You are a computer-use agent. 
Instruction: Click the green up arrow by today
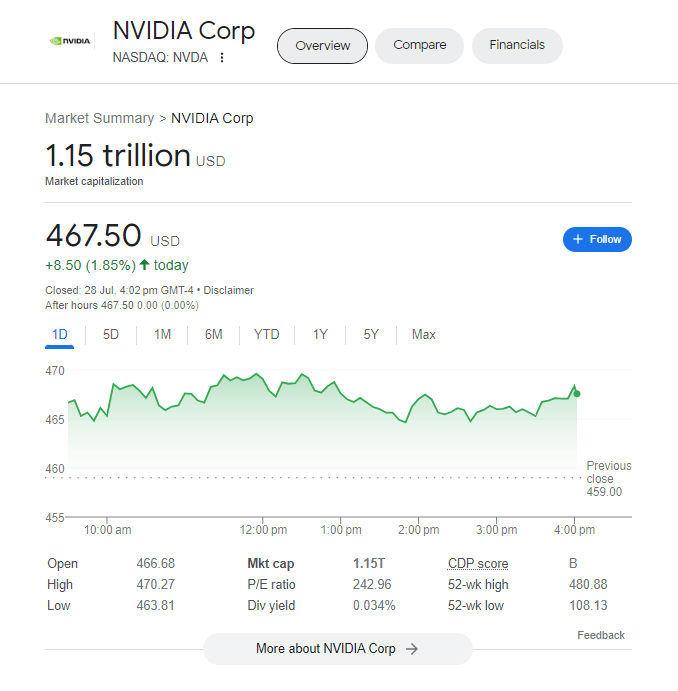coord(145,265)
